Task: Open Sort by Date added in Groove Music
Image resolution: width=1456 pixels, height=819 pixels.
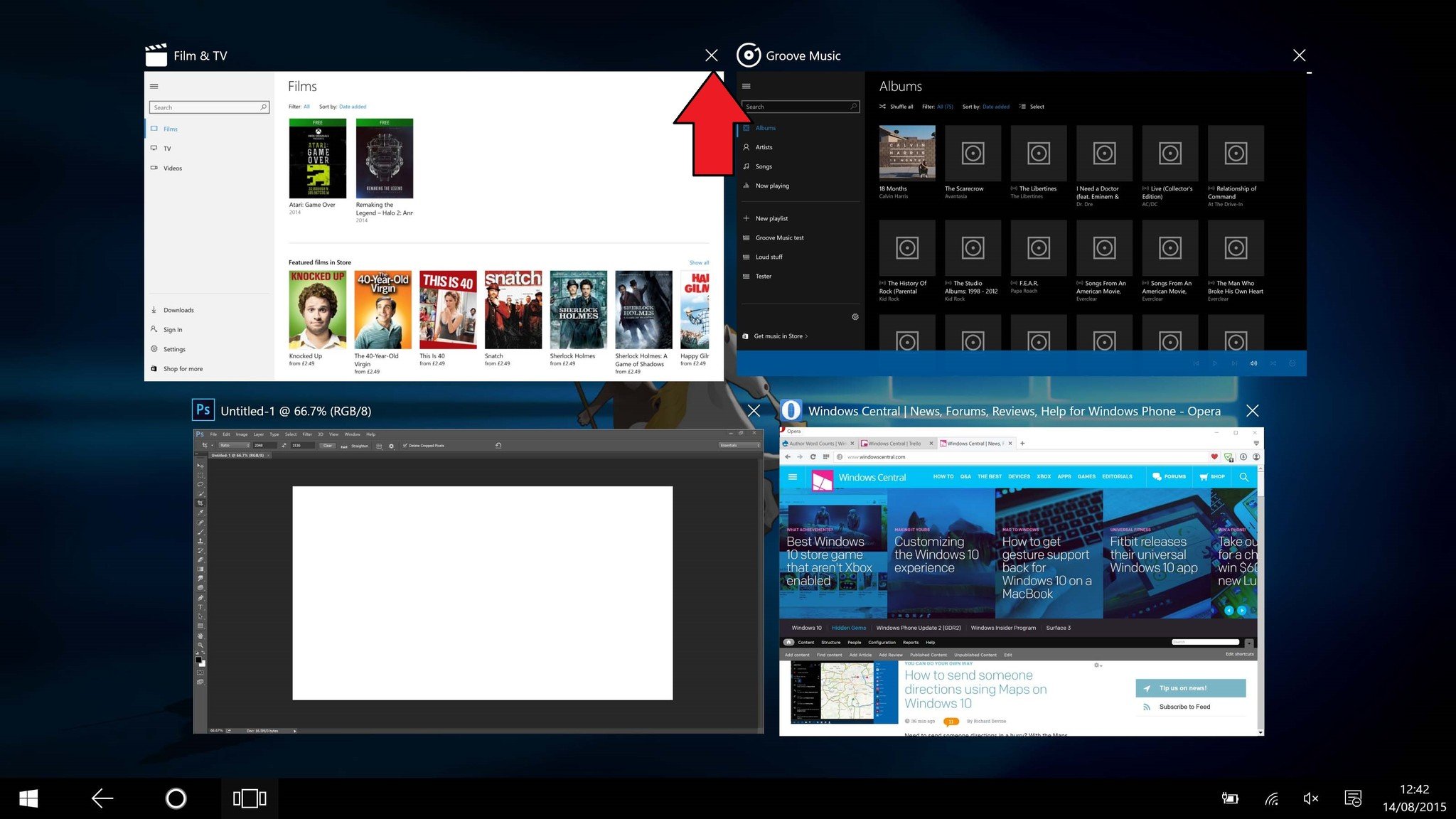Action: pos(996,107)
